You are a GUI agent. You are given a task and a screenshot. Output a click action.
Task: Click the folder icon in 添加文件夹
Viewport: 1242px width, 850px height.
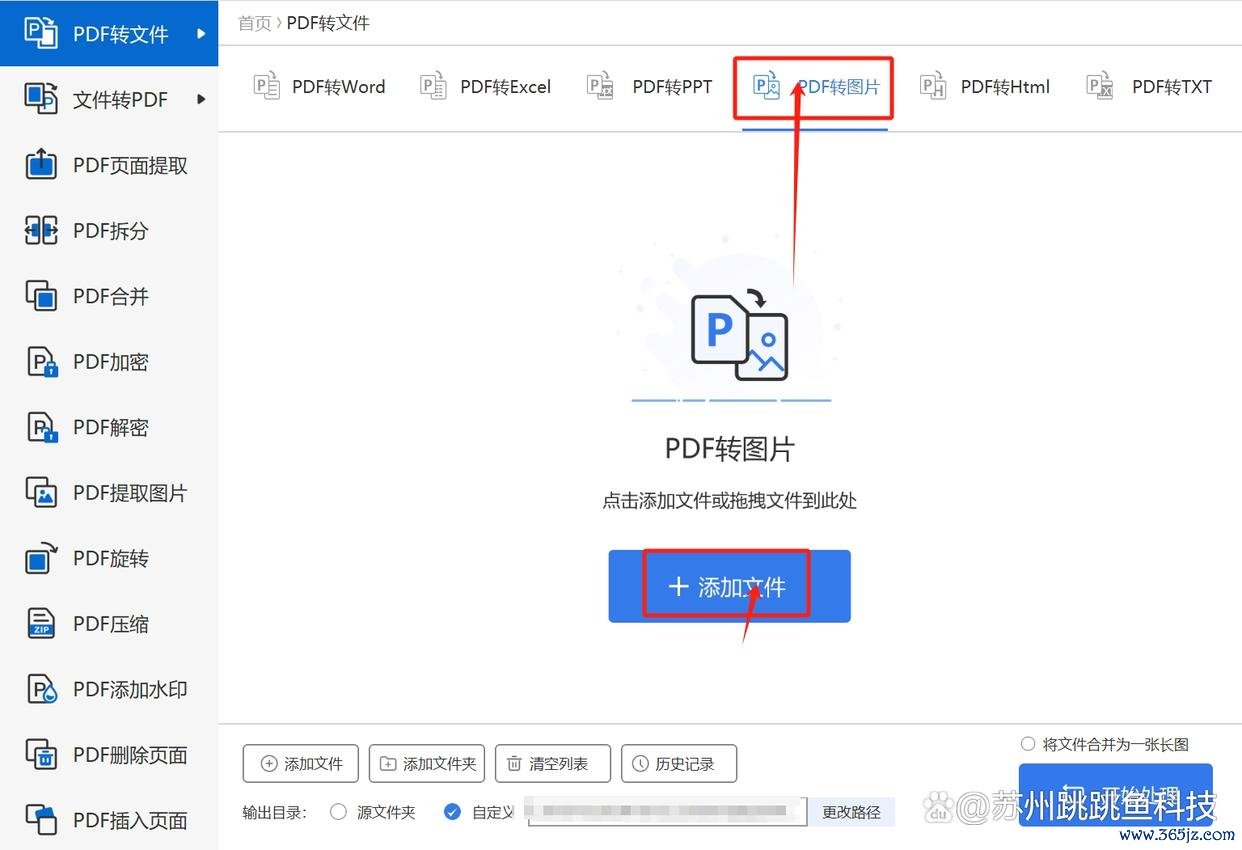[388, 764]
